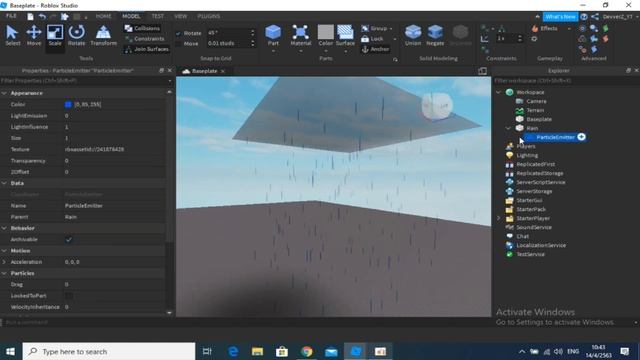This screenshot has height=360, width=640.
Task: Activate the Move tool
Action: tap(34, 36)
